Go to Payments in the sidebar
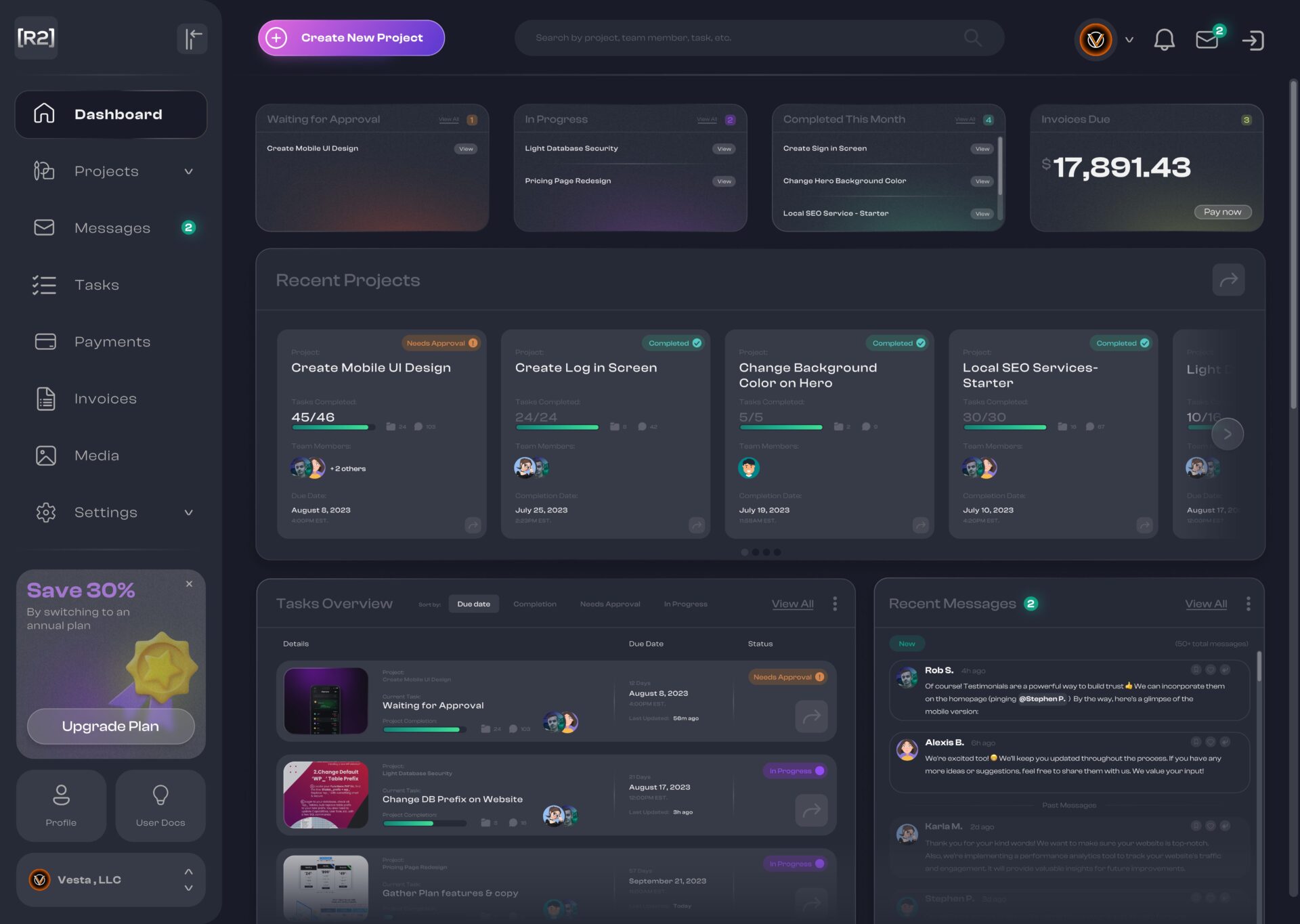 (x=112, y=342)
